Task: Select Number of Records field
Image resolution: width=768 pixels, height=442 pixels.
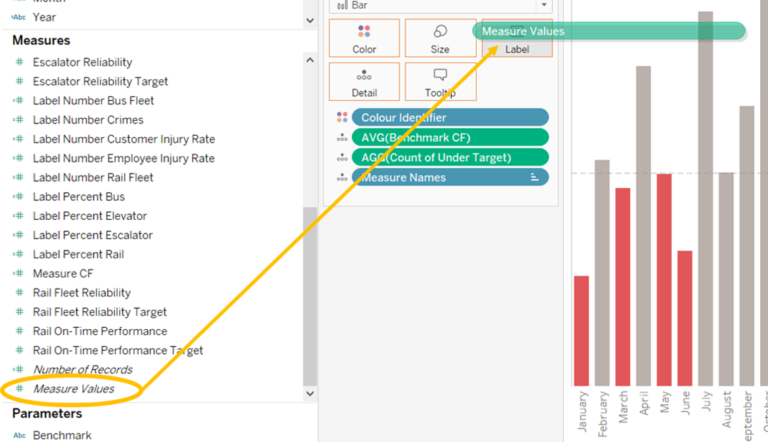Action: [x=82, y=369]
